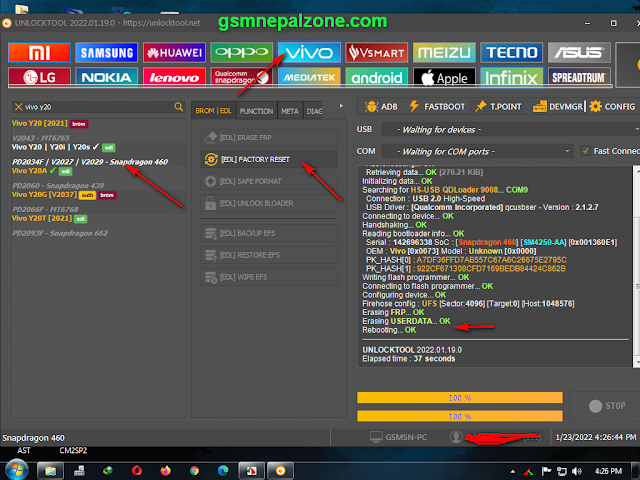Click the [EDL] WIPE EFS button

[269, 277]
